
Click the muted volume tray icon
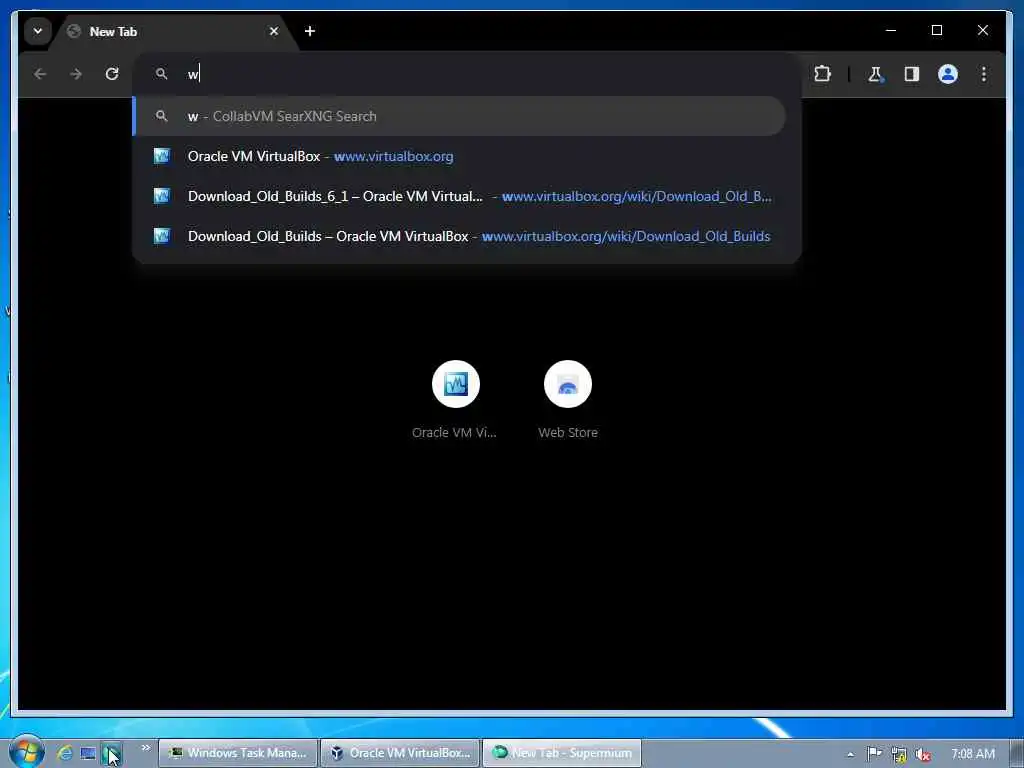click(x=922, y=754)
